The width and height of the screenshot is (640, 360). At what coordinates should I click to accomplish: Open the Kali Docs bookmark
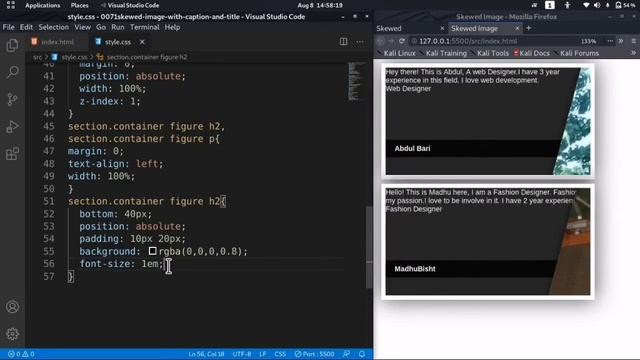pos(531,53)
